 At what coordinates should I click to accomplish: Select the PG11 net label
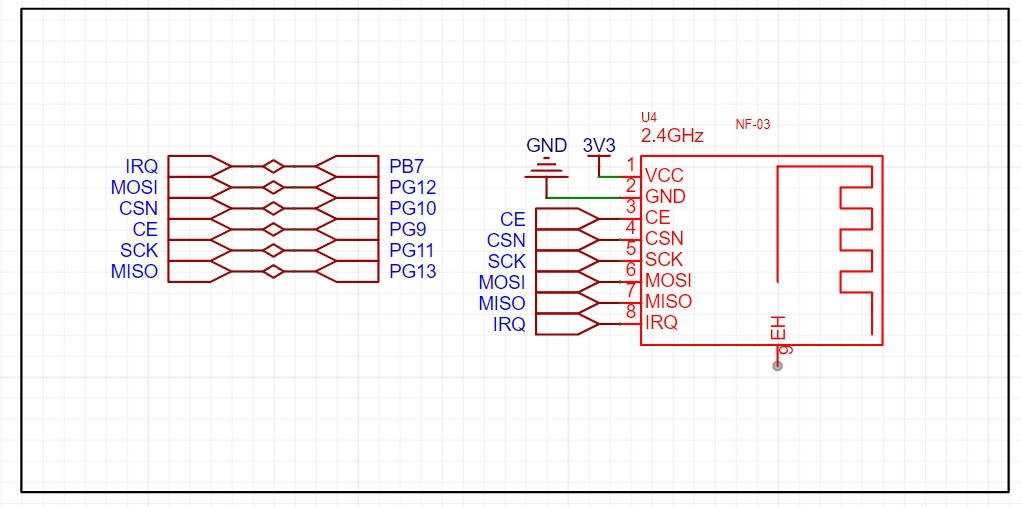pyautogui.click(x=412, y=250)
